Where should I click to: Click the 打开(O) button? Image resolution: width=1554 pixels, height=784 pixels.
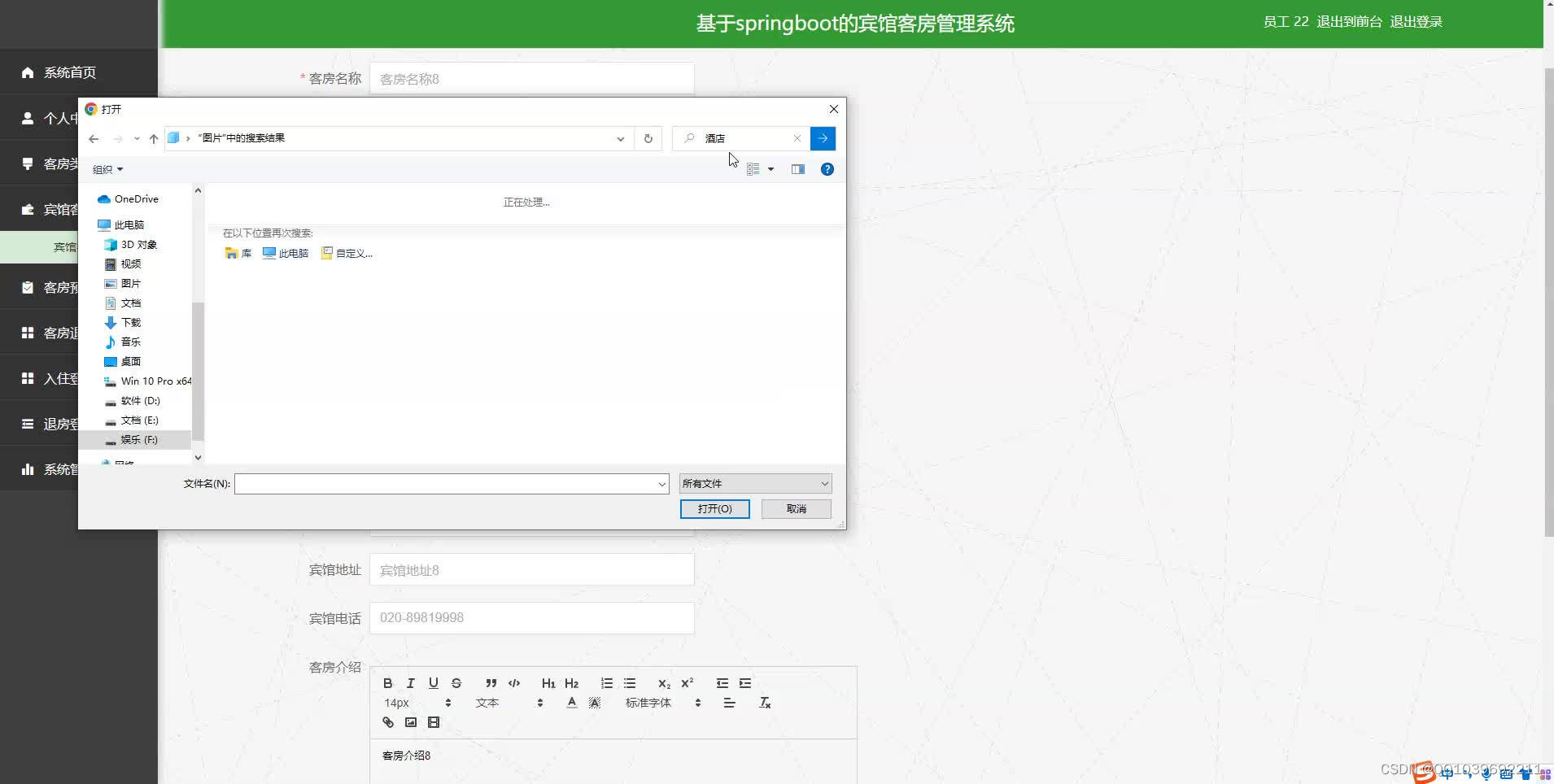point(714,508)
